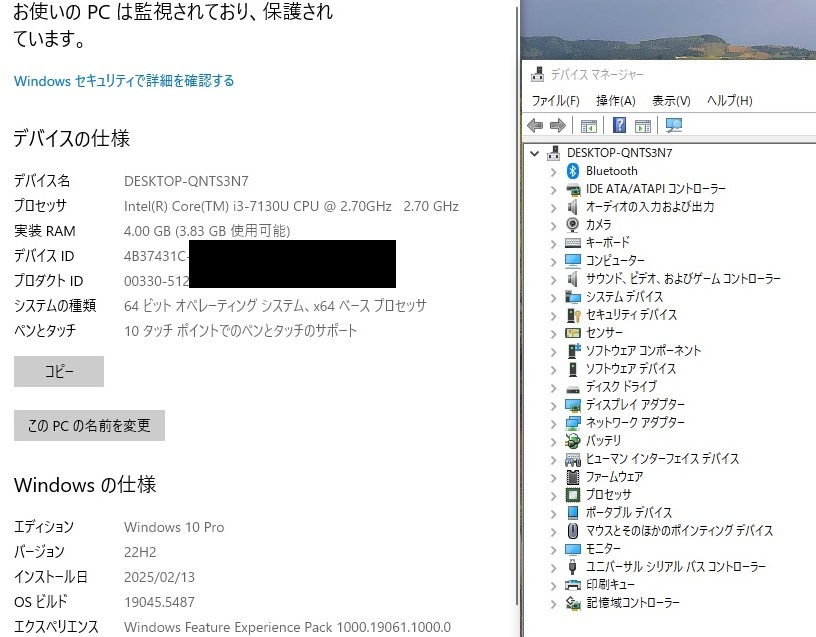Click the Windows 10 Pro edition value
The image size is (816, 637).
click(x=174, y=527)
